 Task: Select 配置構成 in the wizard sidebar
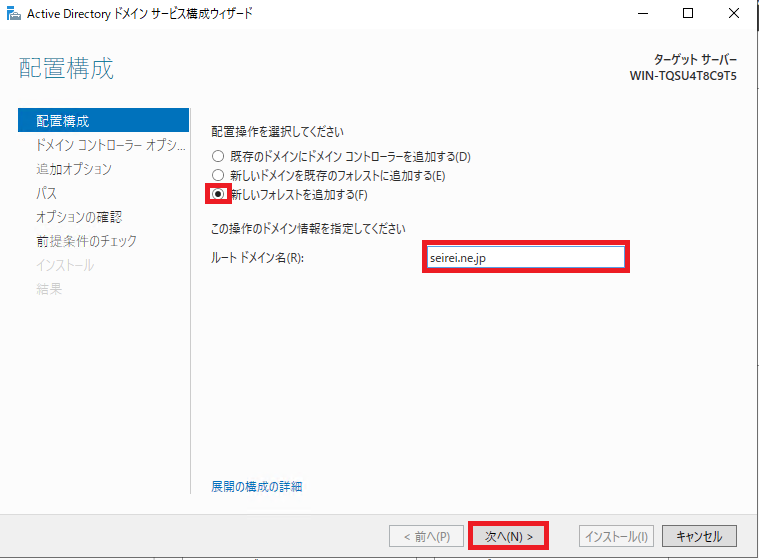(103, 121)
